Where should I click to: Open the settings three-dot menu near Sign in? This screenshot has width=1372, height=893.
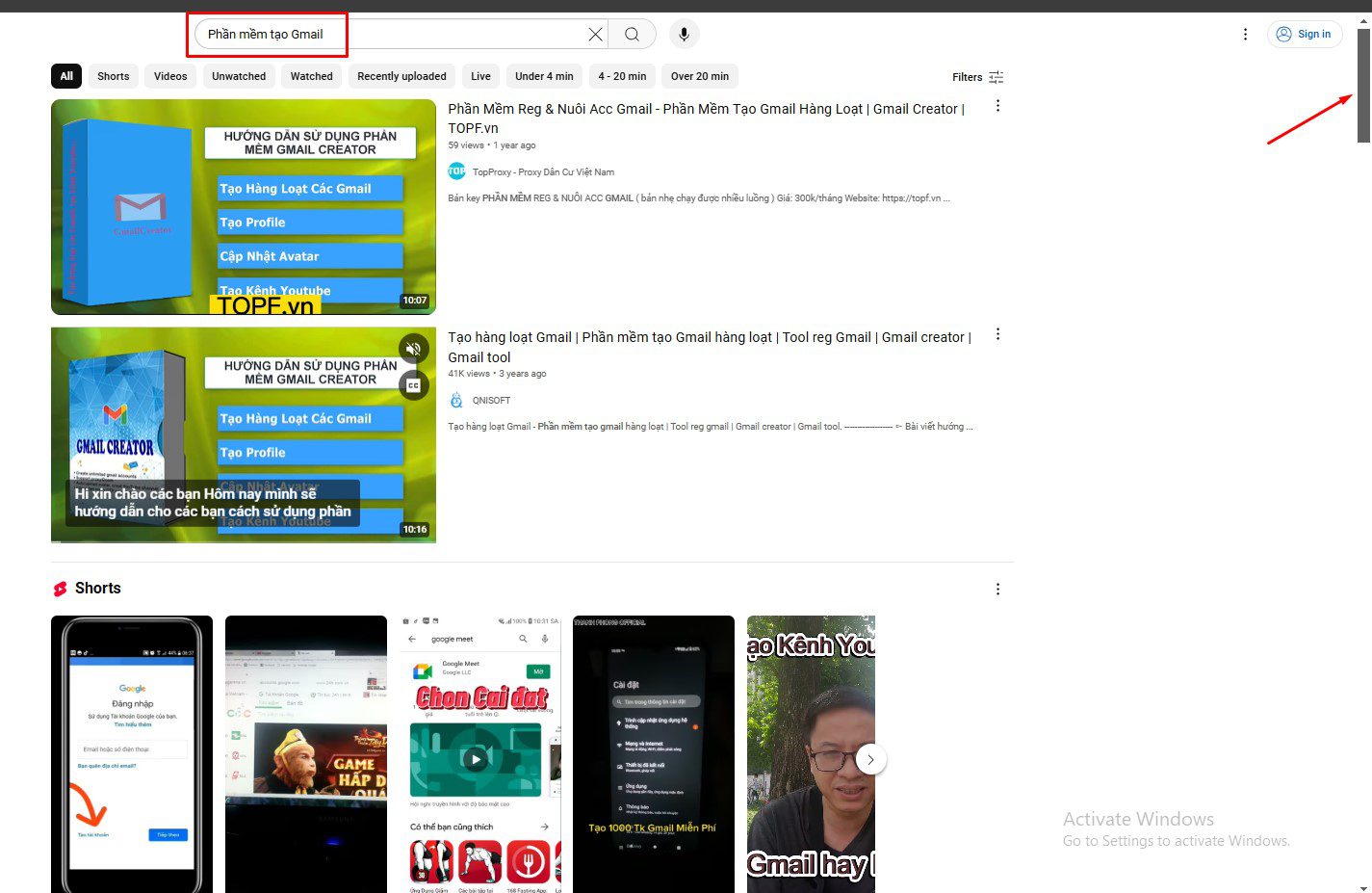1245,34
